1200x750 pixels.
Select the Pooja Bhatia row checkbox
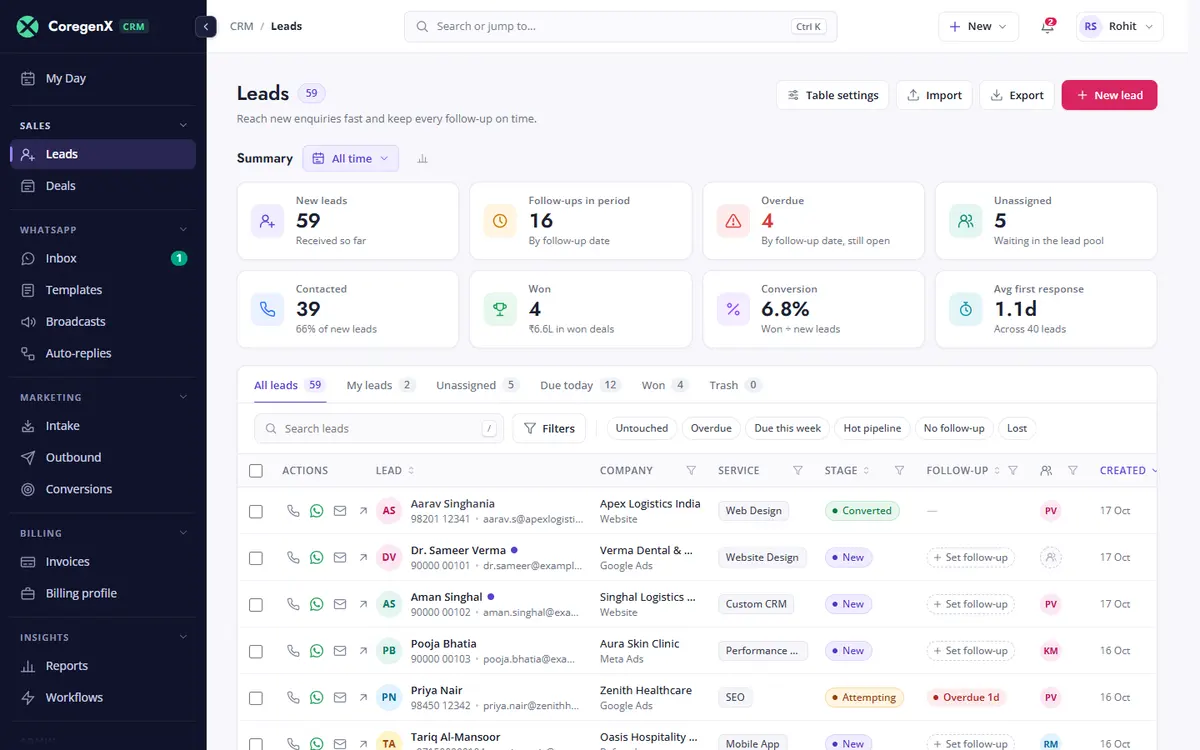tap(256, 651)
